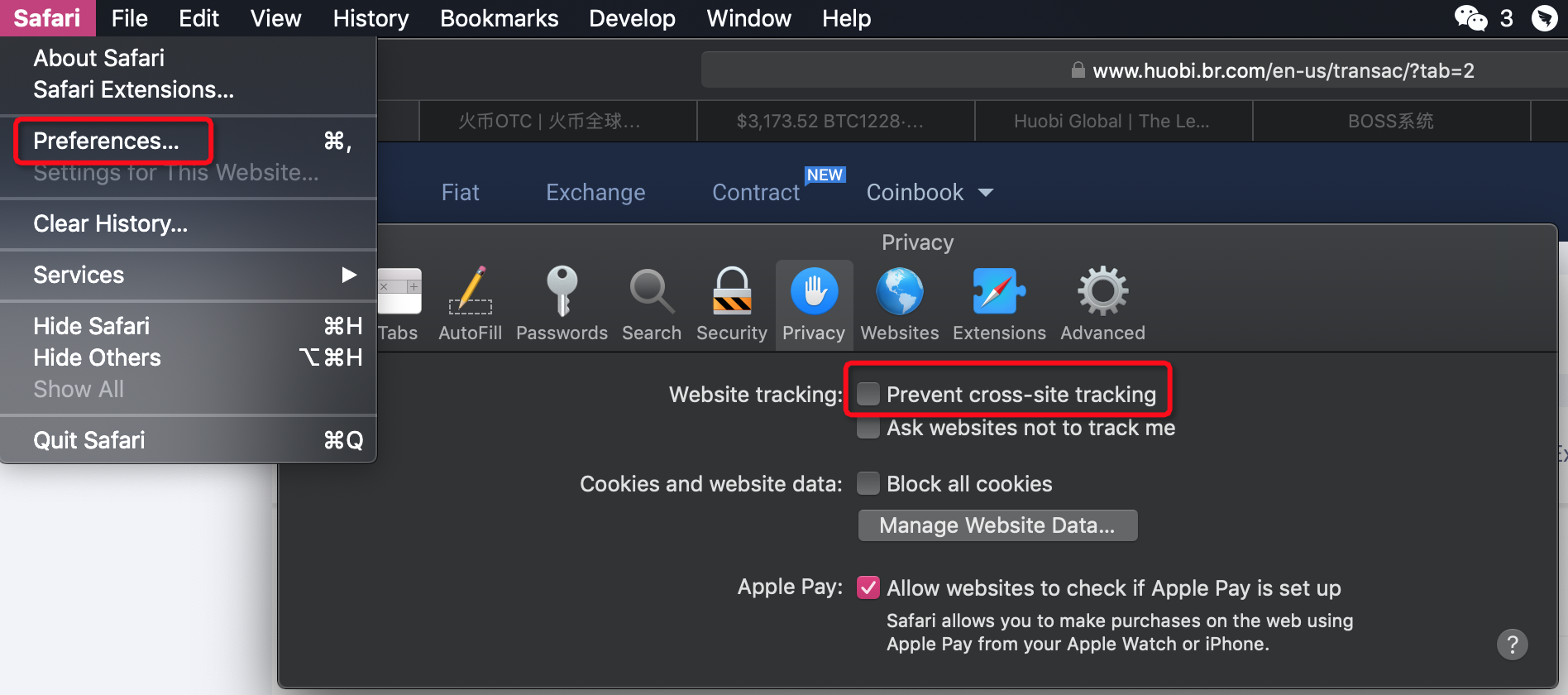Open the Window menu
The width and height of the screenshot is (1568, 695).
pos(748,18)
